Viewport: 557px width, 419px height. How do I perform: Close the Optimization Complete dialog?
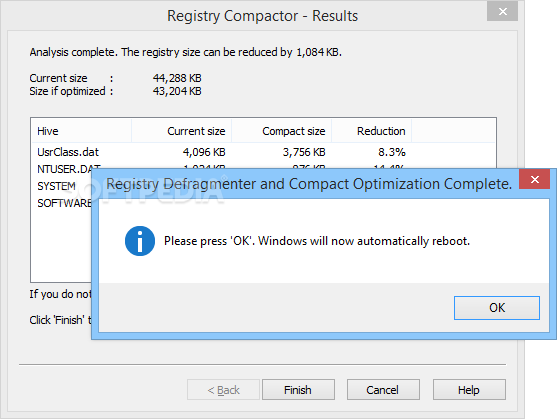click(534, 180)
